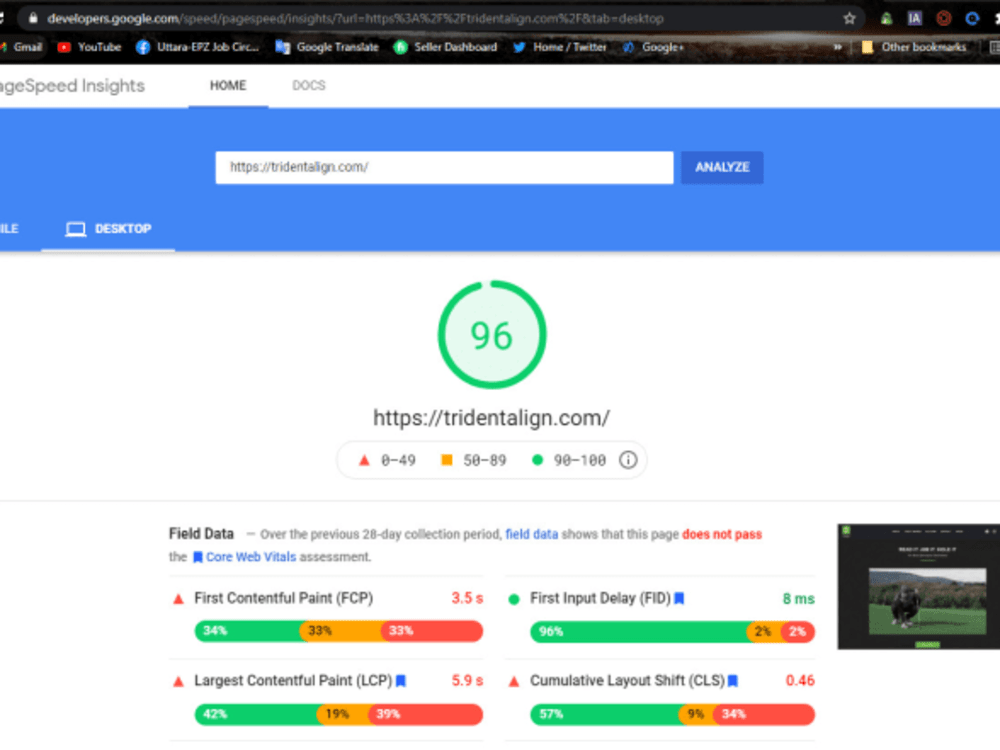The height and width of the screenshot is (750, 1000).
Task: Click the 96 performance score gauge
Action: [x=492, y=334]
